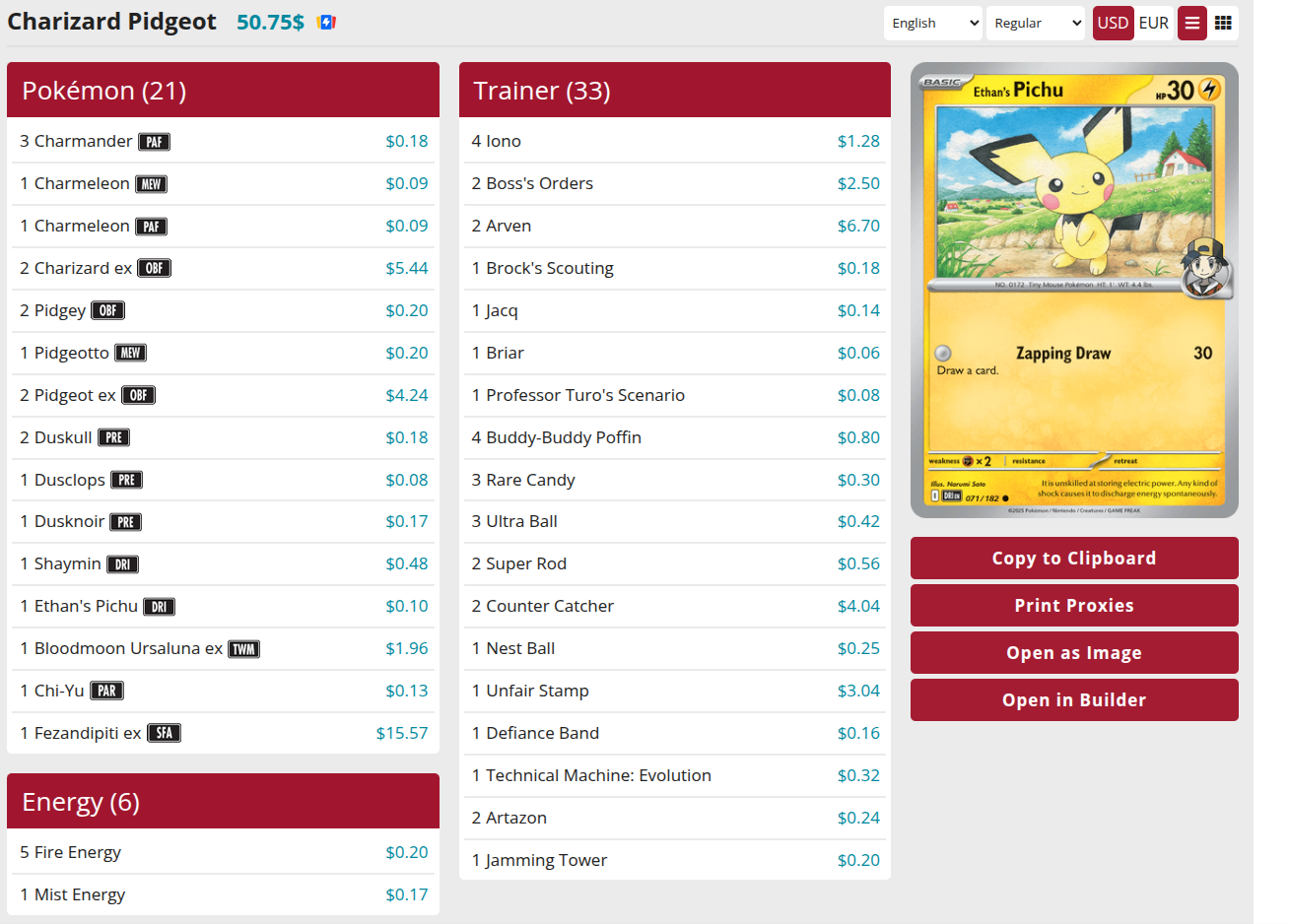
Task: Switch to grid view icon
Action: [1223, 23]
